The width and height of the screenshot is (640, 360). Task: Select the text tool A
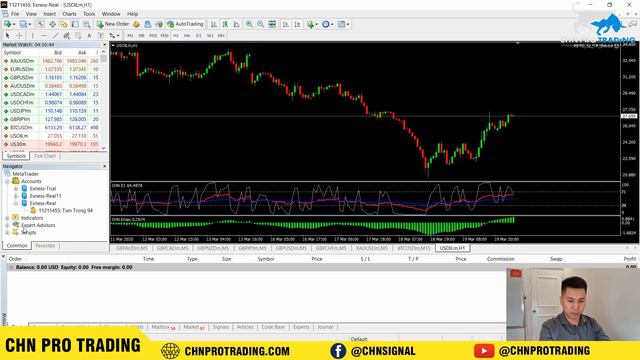coord(89,36)
